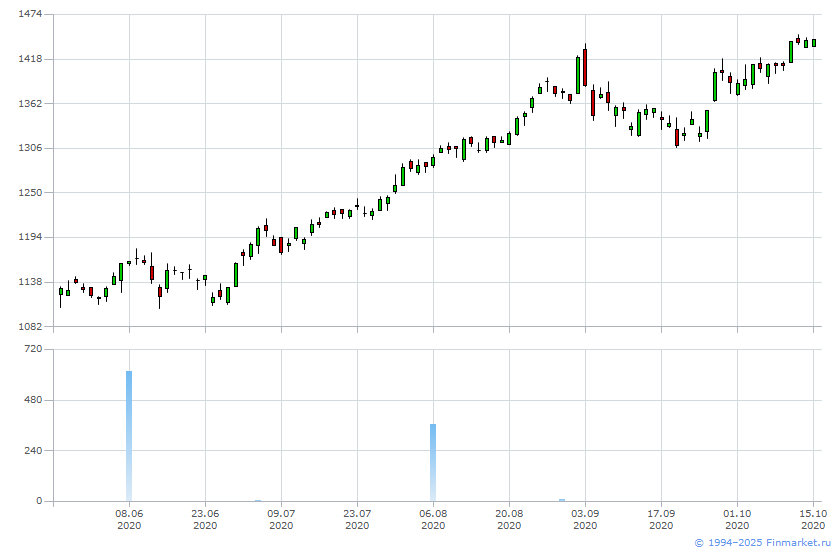The image size is (840, 550).
Task: Click the 1306 price axis label
Action: tap(30, 148)
